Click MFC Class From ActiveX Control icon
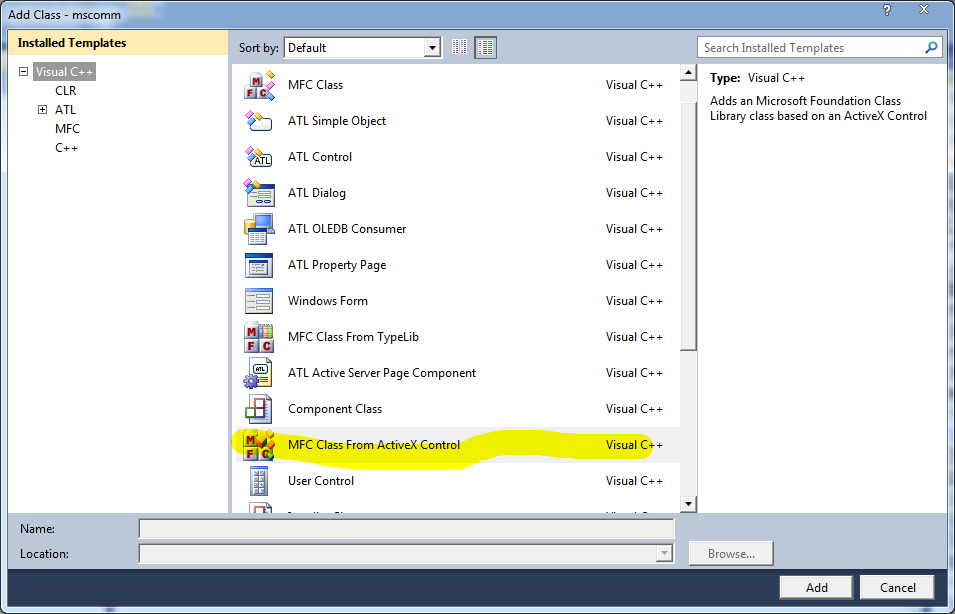Image resolution: width=955 pixels, height=614 pixels. point(259,445)
